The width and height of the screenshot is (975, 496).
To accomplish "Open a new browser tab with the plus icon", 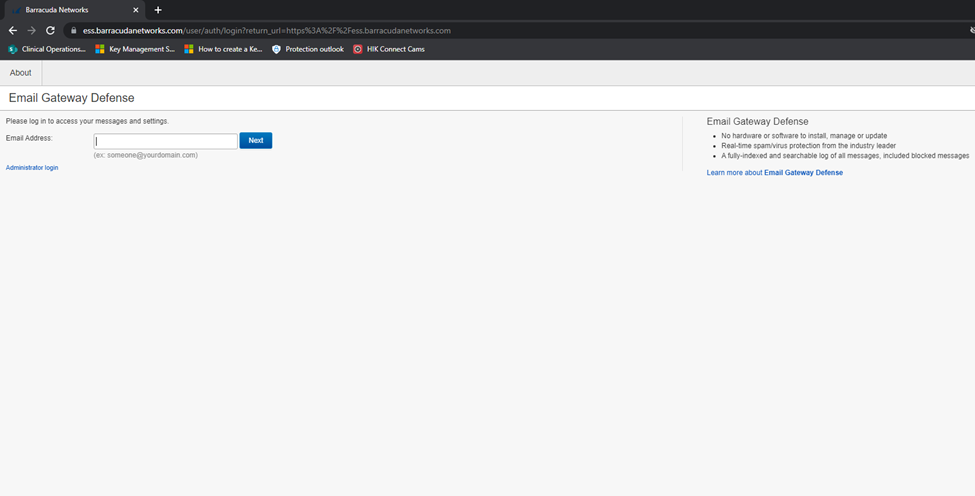I will tap(158, 10).
